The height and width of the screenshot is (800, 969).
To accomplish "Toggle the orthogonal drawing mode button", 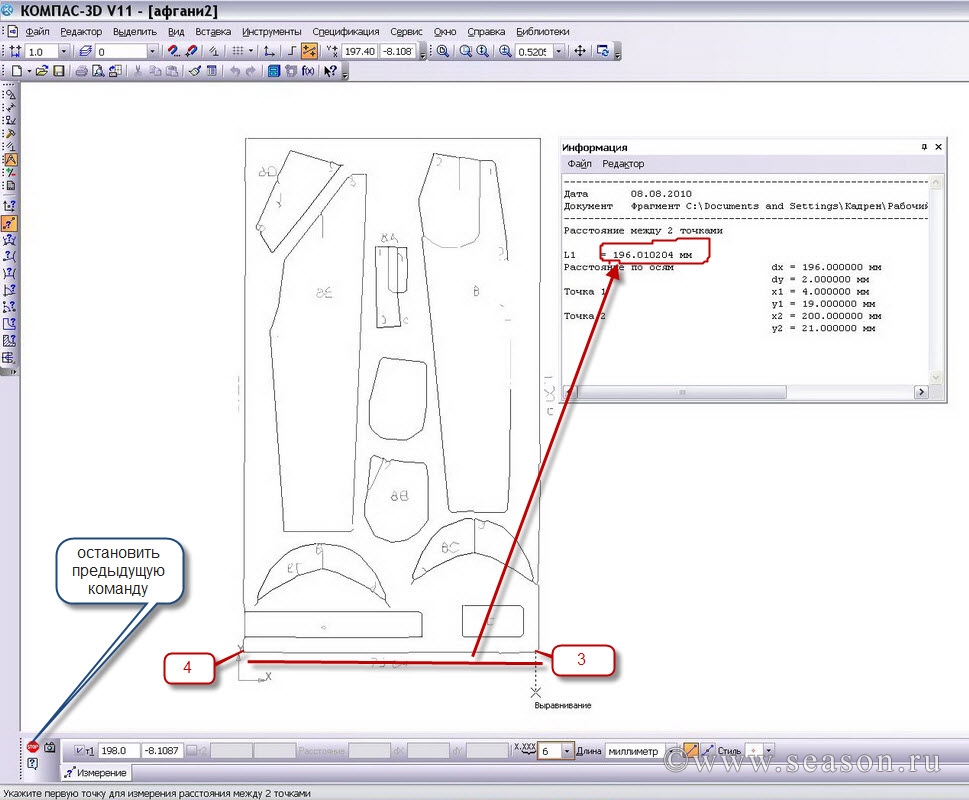I will click(290, 51).
